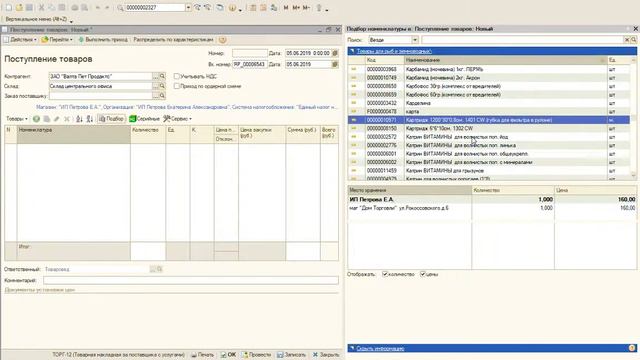Screen dimensions: 640x360
Task: Click the magnifier icon beside Заказ поставщику field
Action: point(162,96)
